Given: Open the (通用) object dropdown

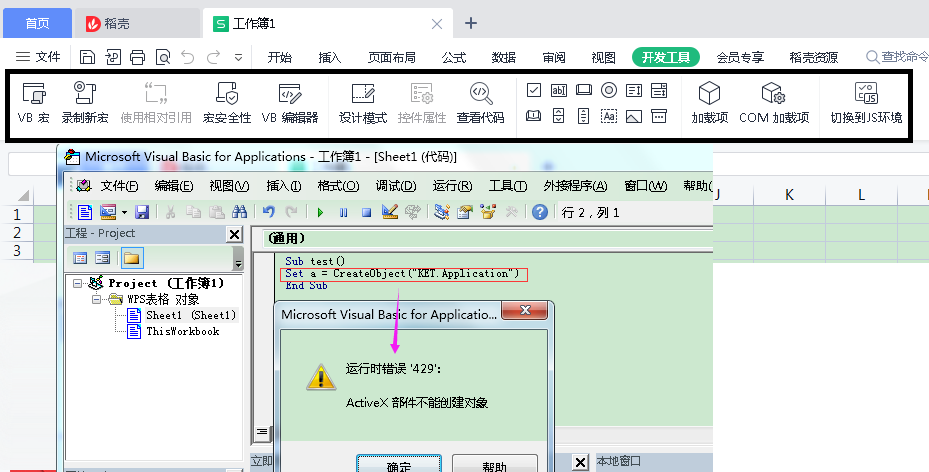Looking at the screenshot, I should (487, 238).
